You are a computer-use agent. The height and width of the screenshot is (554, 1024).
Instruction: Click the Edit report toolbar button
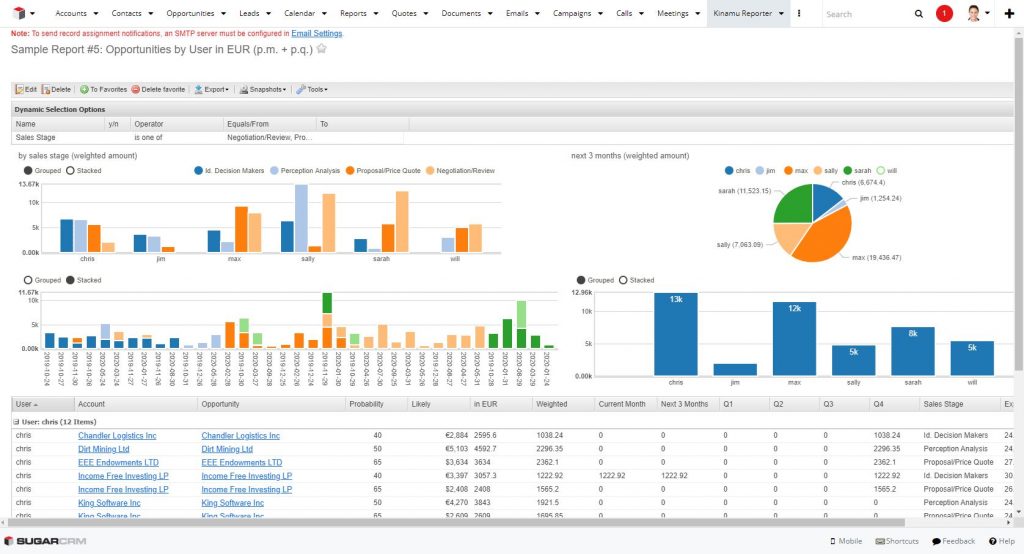click(26, 90)
